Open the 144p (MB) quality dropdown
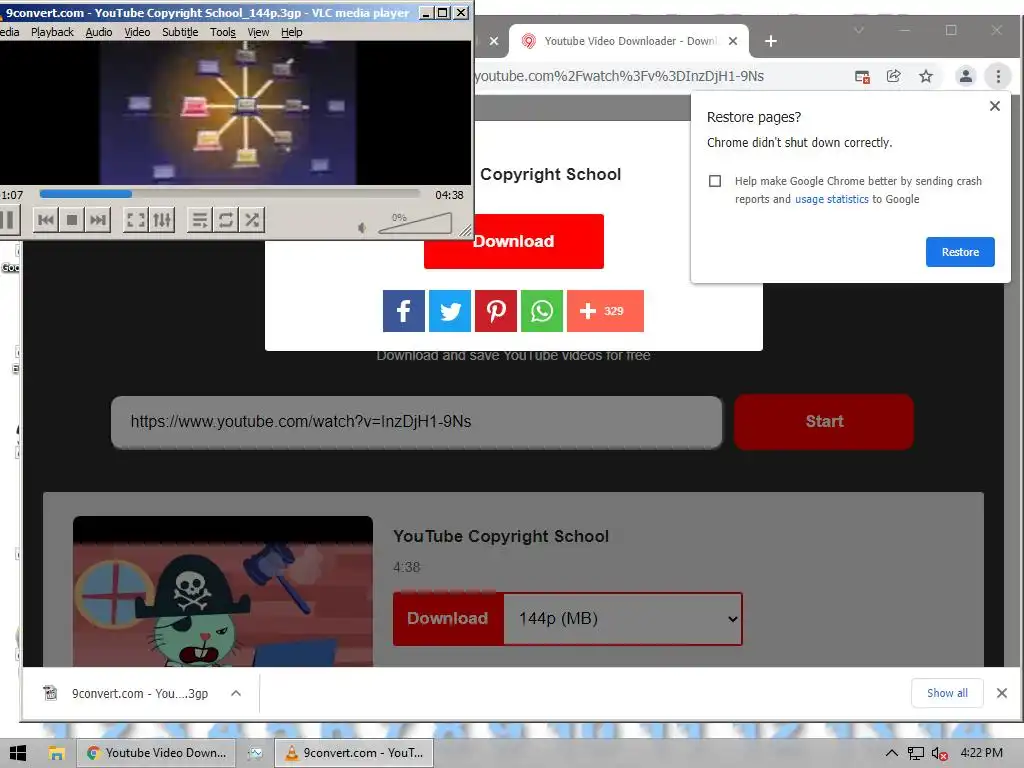Image resolution: width=1024 pixels, height=768 pixels. tap(623, 618)
